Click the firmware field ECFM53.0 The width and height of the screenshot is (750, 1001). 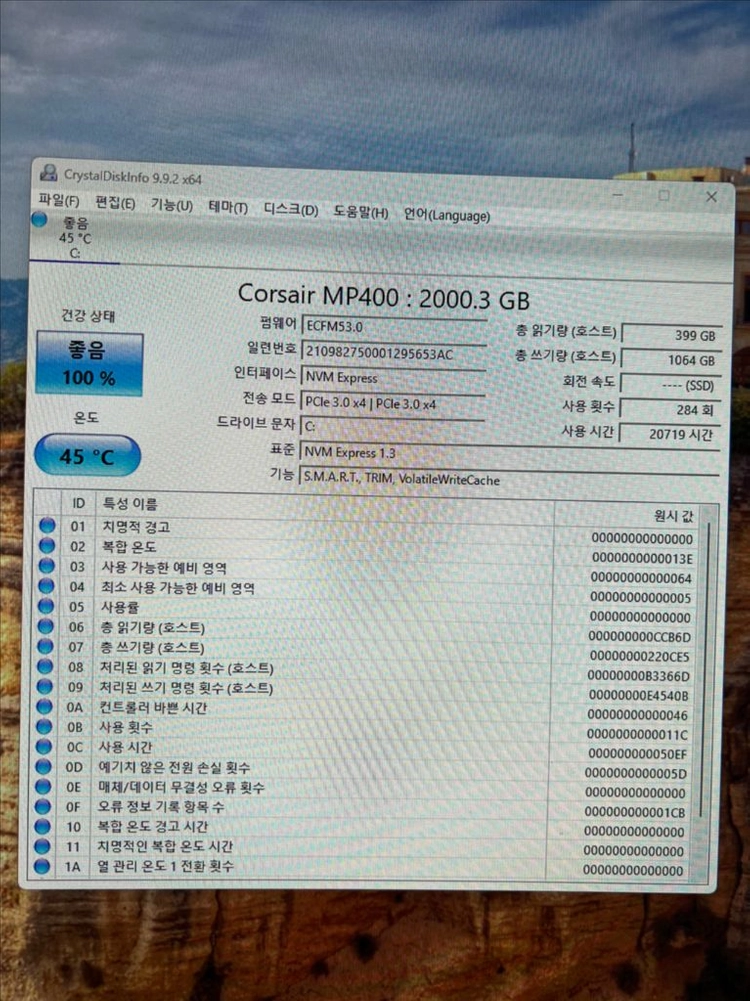(393, 326)
